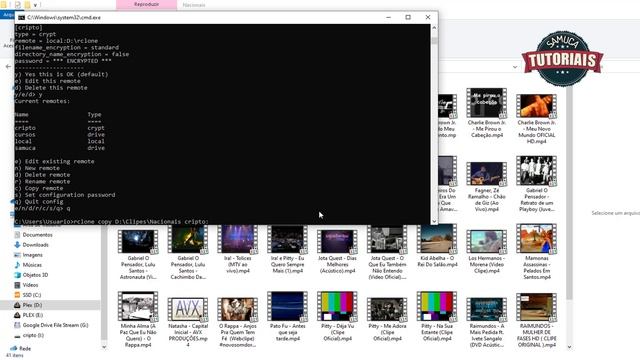Screen dimensions: 640x360
Task: Open Downloads in the navigation pane
Action: coord(35,245)
